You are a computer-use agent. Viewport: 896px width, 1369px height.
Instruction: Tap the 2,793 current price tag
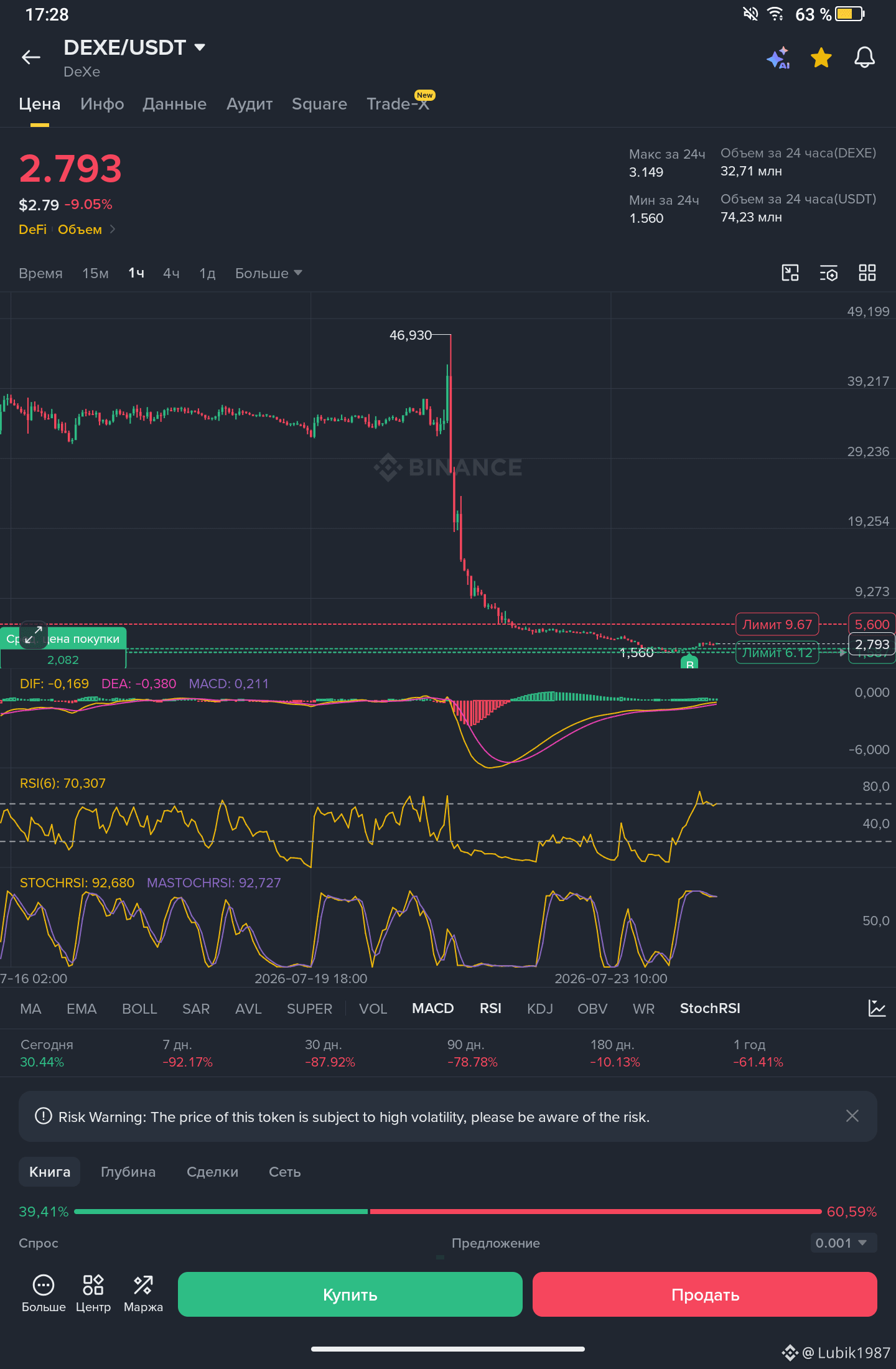pos(872,644)
